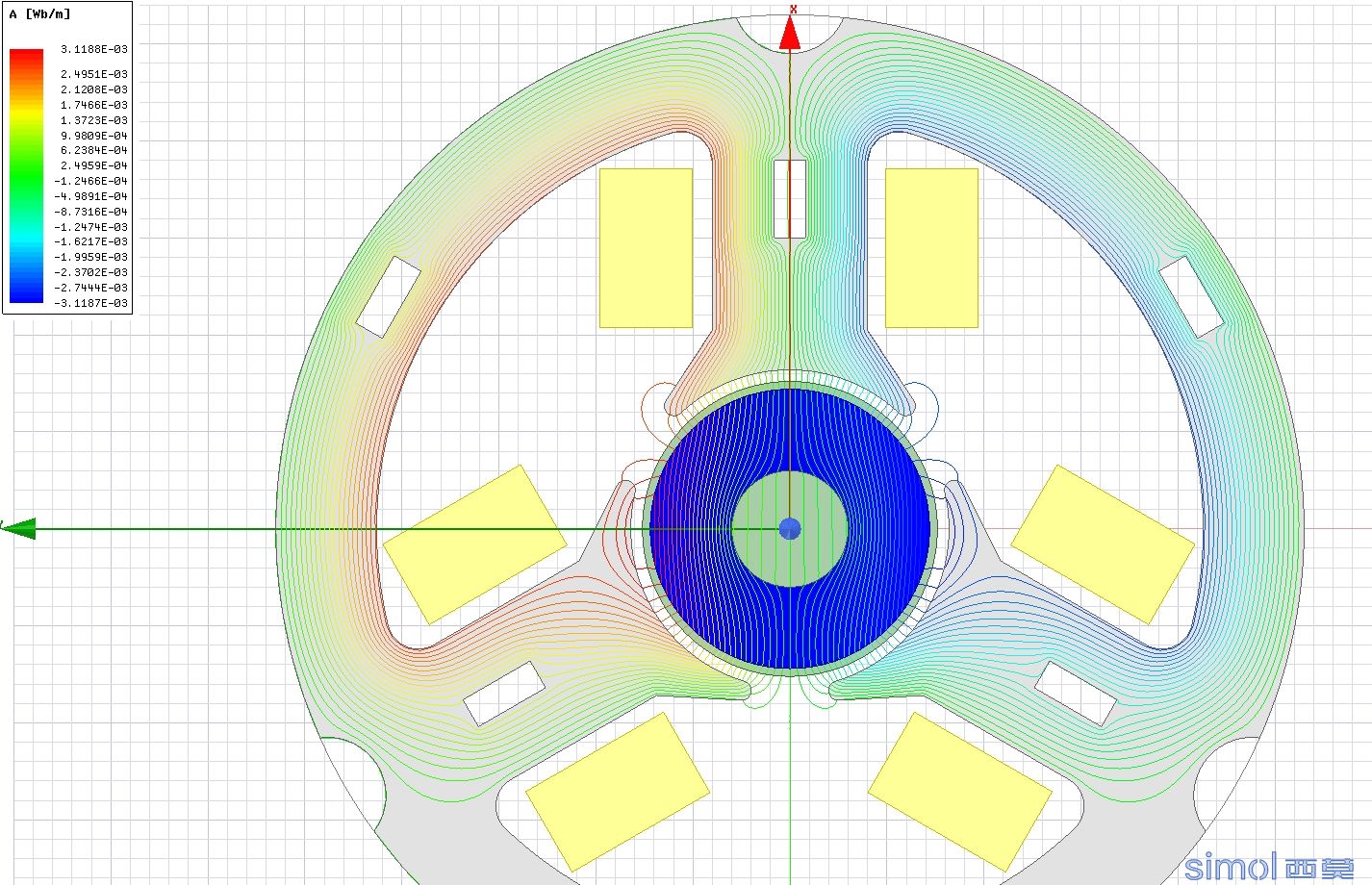
Task: Select yellow coil above the lower-left tooth
Action: tap(475, 545)
